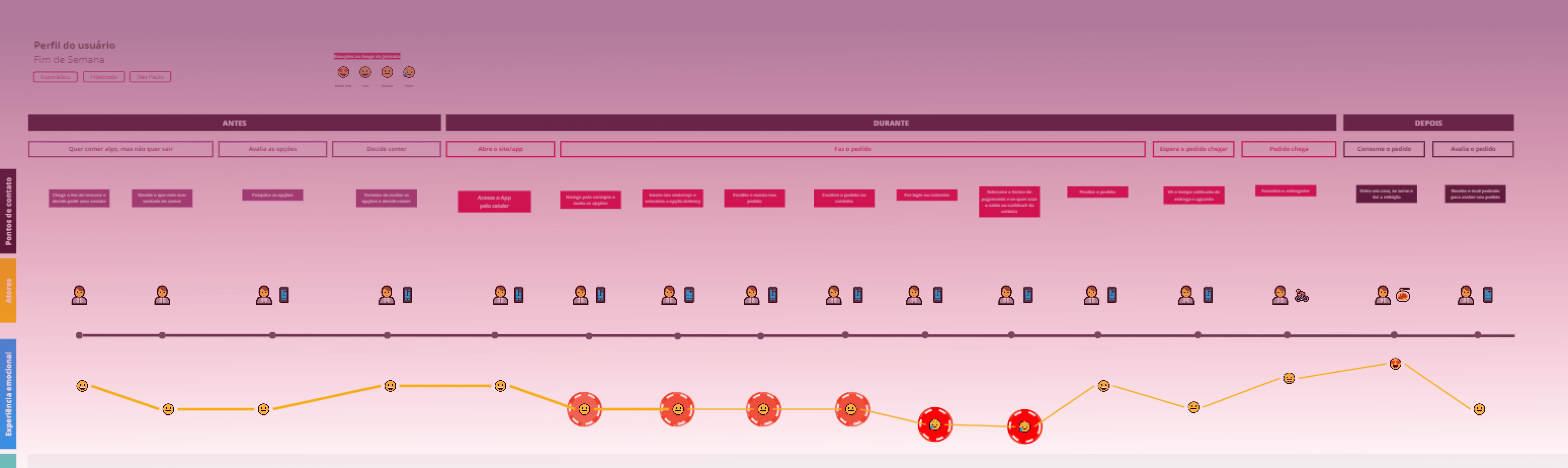Viewport: 1568px width, 468px height.
Task: Select the delivery rider motorcycle icon
Action: coord(1301,296)
